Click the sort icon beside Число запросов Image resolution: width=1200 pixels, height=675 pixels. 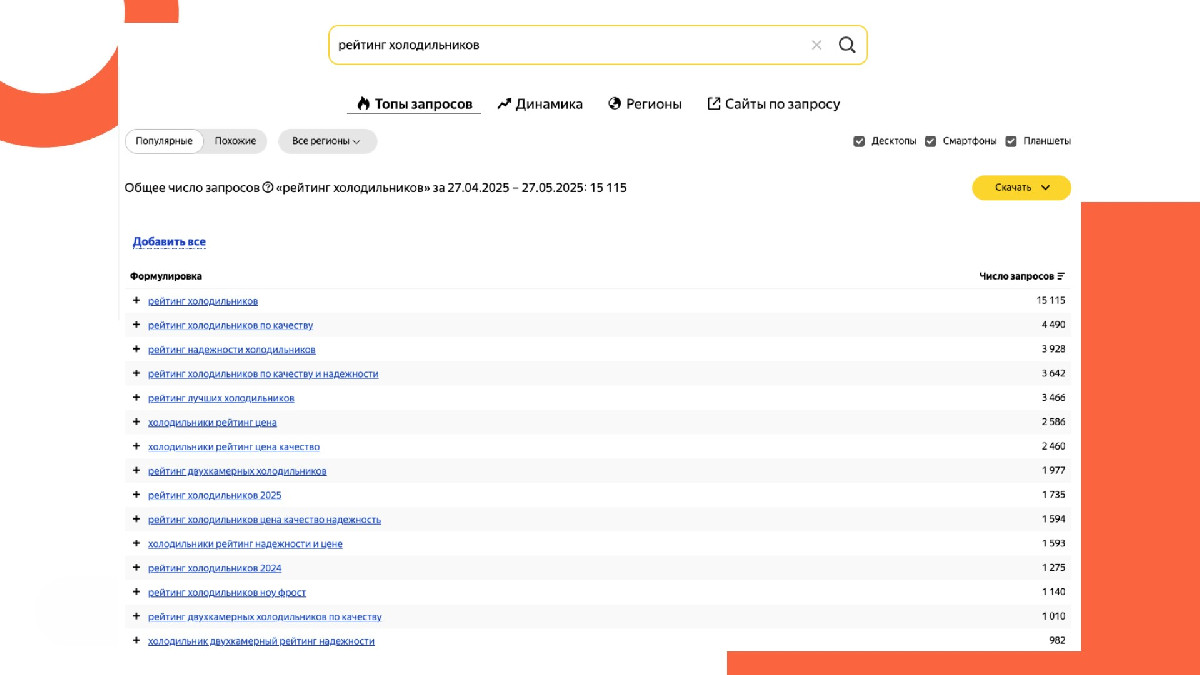(1061, 277)
